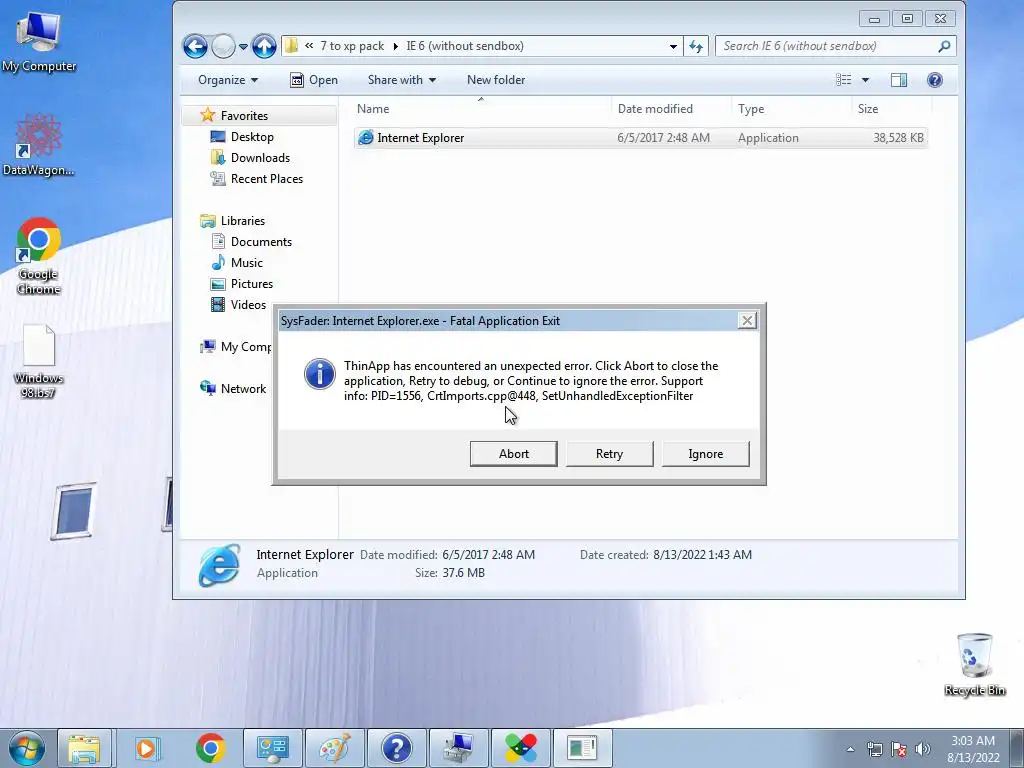Choose Ignore in the error dialog
This screenshot has height=768, width=1024.
point(705,454)
